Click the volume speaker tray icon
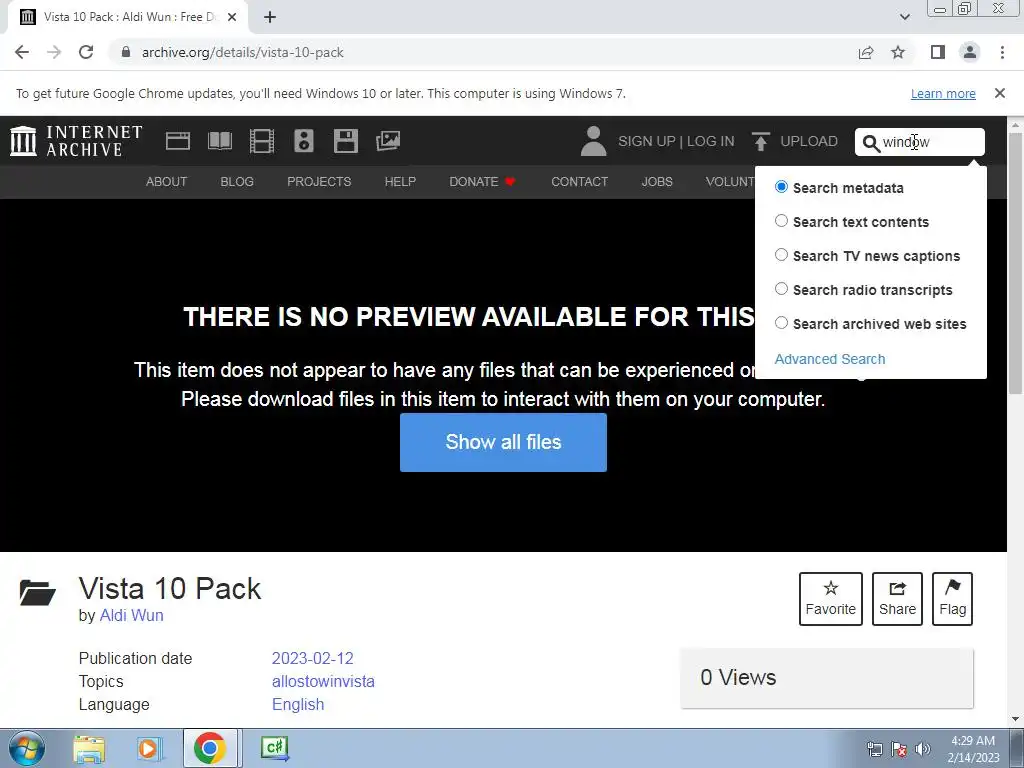Viewport: 1024px width, 768px height. click(922, 749)
